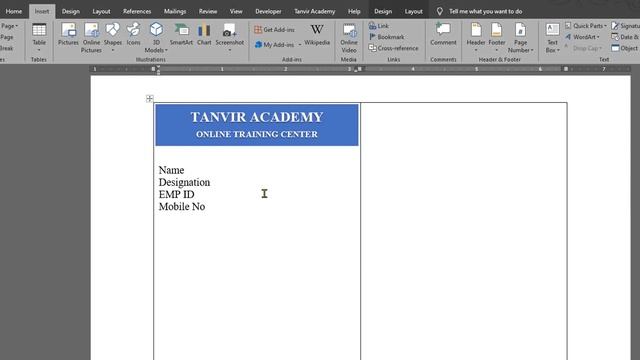The width and height of the screenshot is (640, 360).
Task: Open the Mailings tab
Action: [175, 11]
